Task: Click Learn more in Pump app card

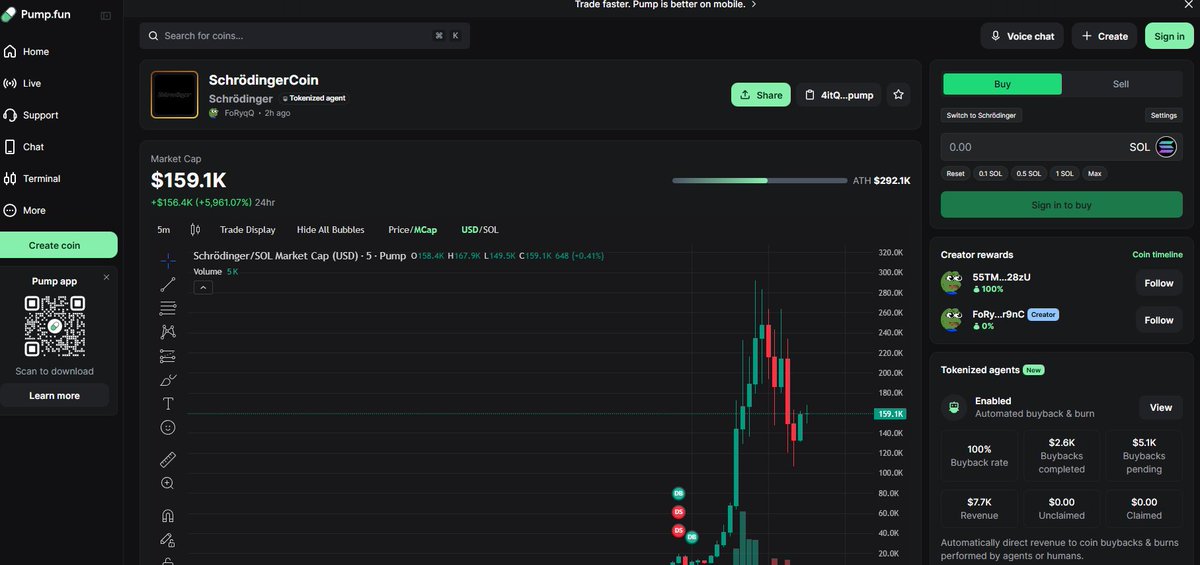Action: click(55, 396)
